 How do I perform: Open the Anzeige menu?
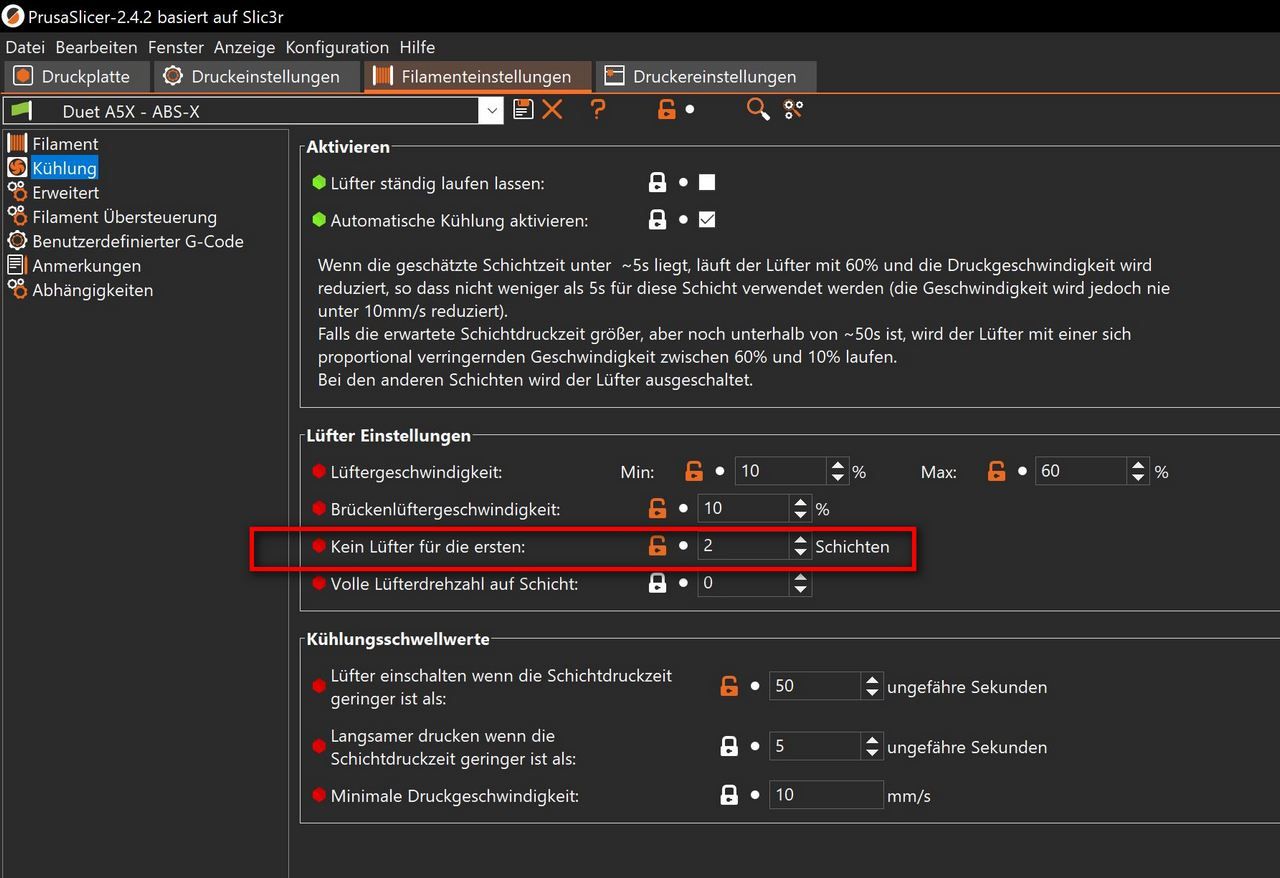point(245,47)
